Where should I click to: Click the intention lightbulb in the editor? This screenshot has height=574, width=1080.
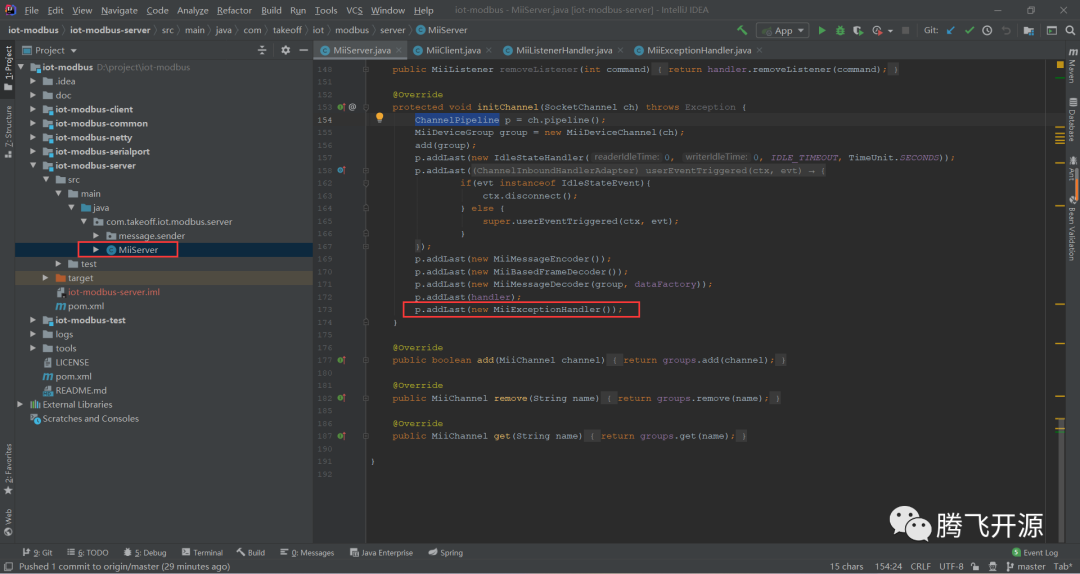(379, 118)
